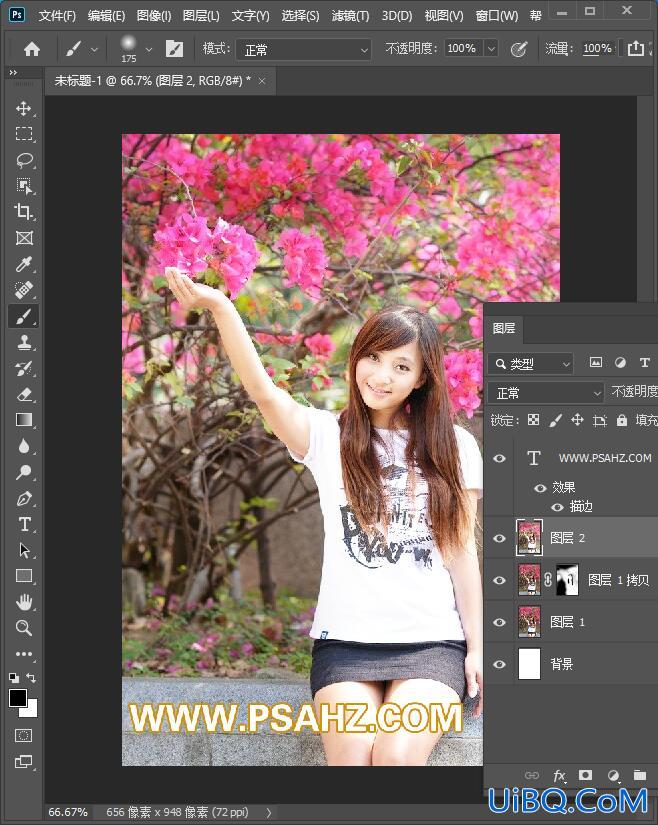
Task: Open the brush settings panel toggle
Action: (174, 49)
